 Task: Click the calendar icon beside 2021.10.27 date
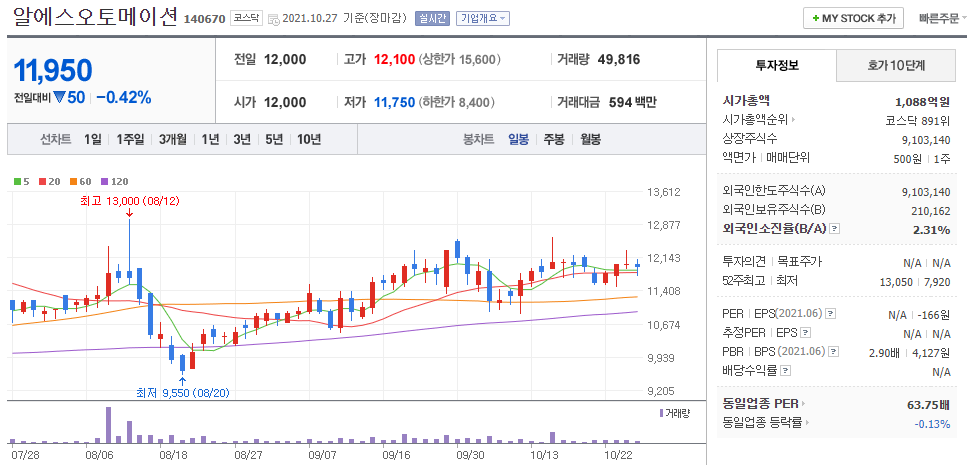(x=273, y=19)
